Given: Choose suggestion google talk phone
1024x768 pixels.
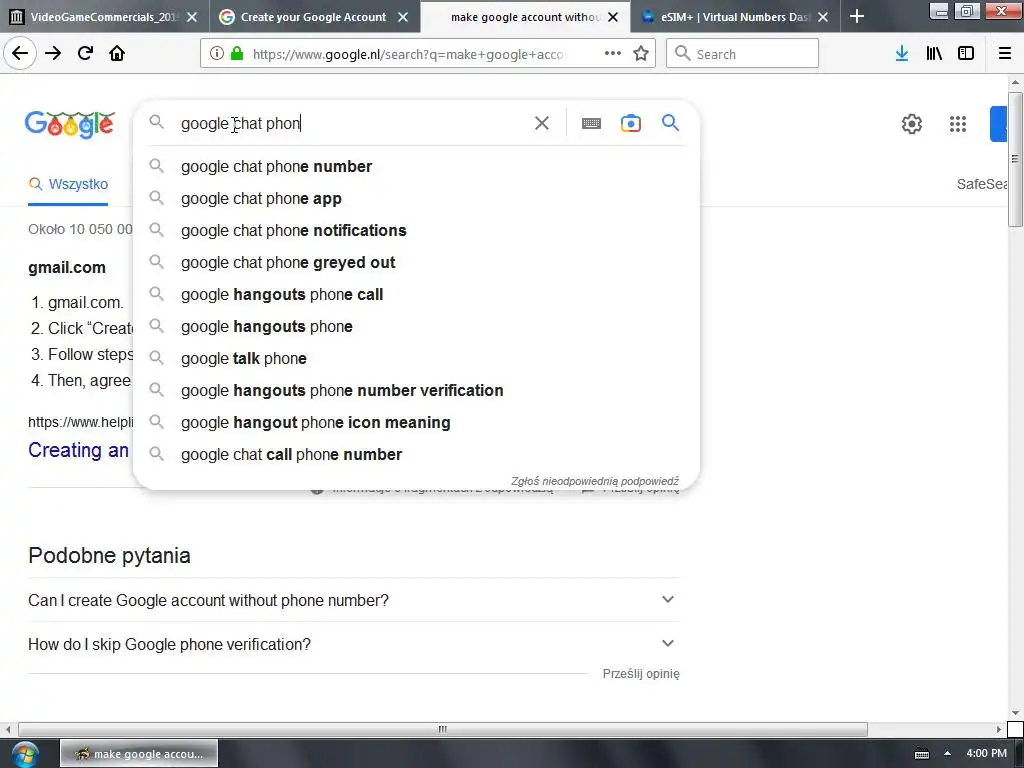Looking at the screenshot, I should tap(416, 359).
